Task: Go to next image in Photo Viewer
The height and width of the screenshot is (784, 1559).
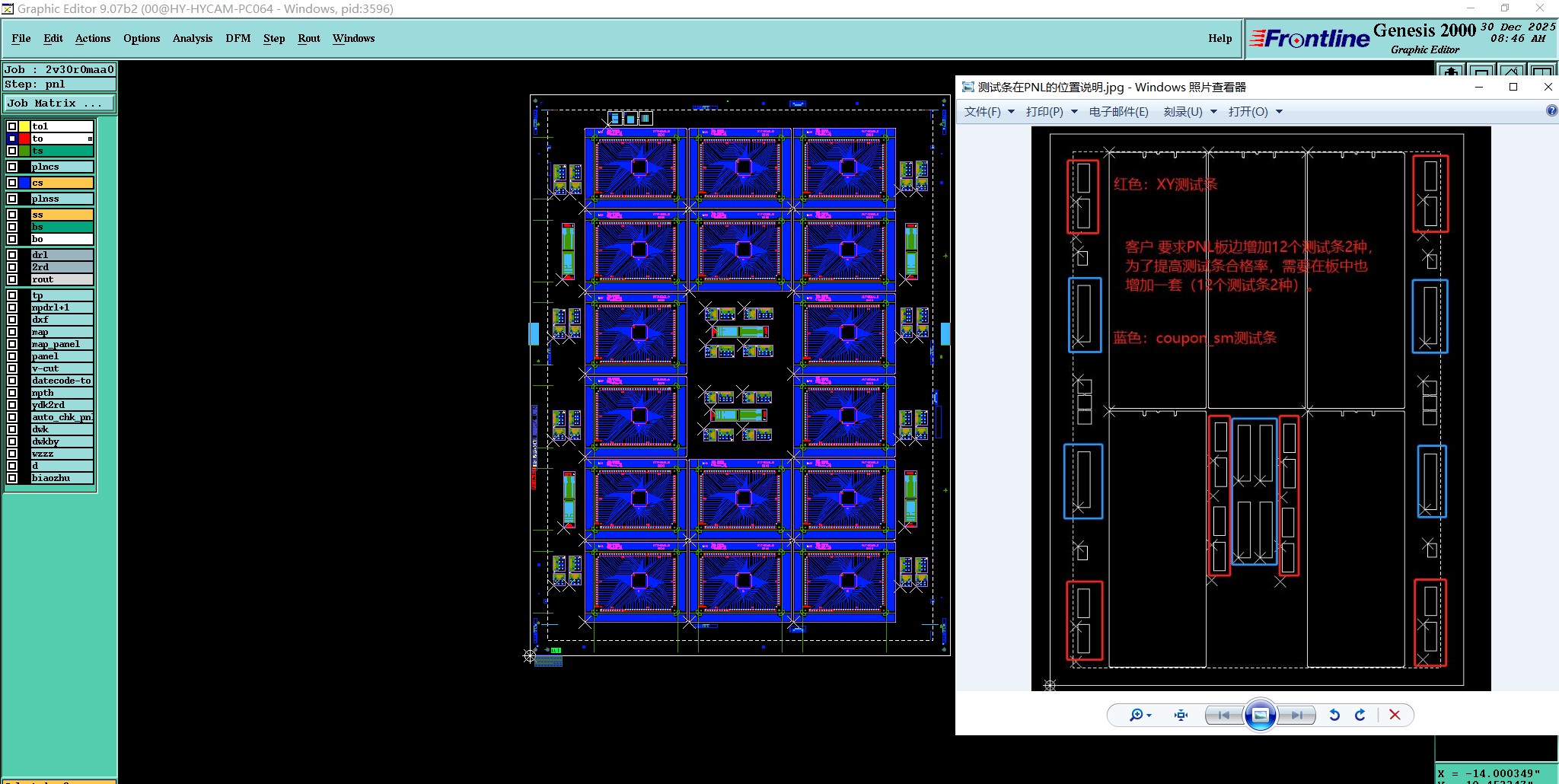Action: click(1297, 715)
